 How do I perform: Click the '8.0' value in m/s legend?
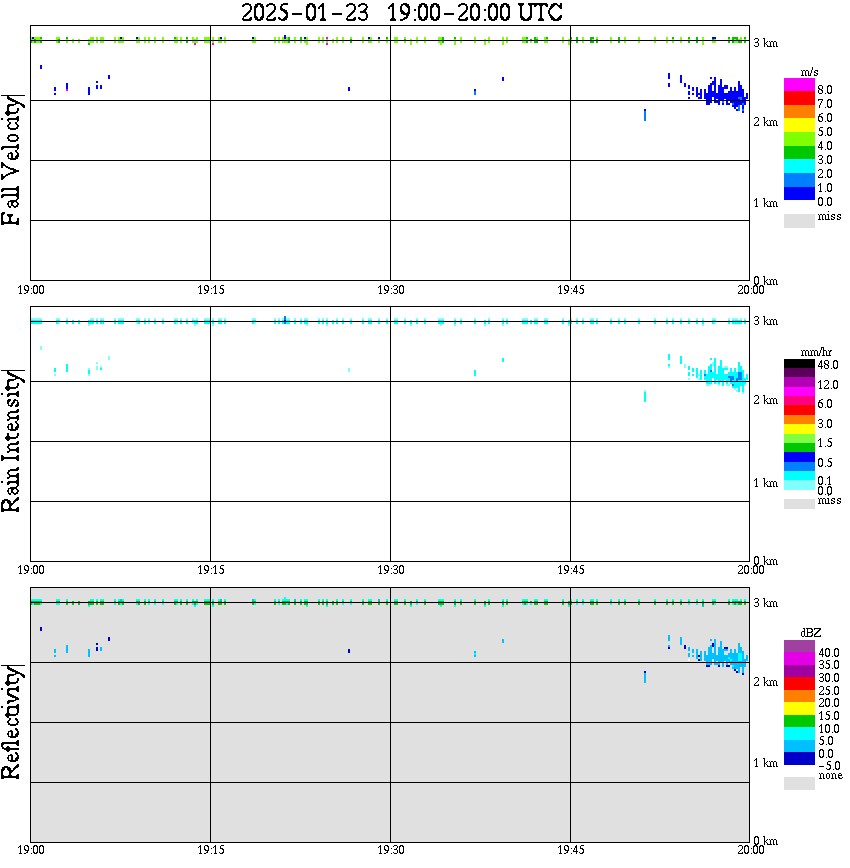tap(825, 90)
